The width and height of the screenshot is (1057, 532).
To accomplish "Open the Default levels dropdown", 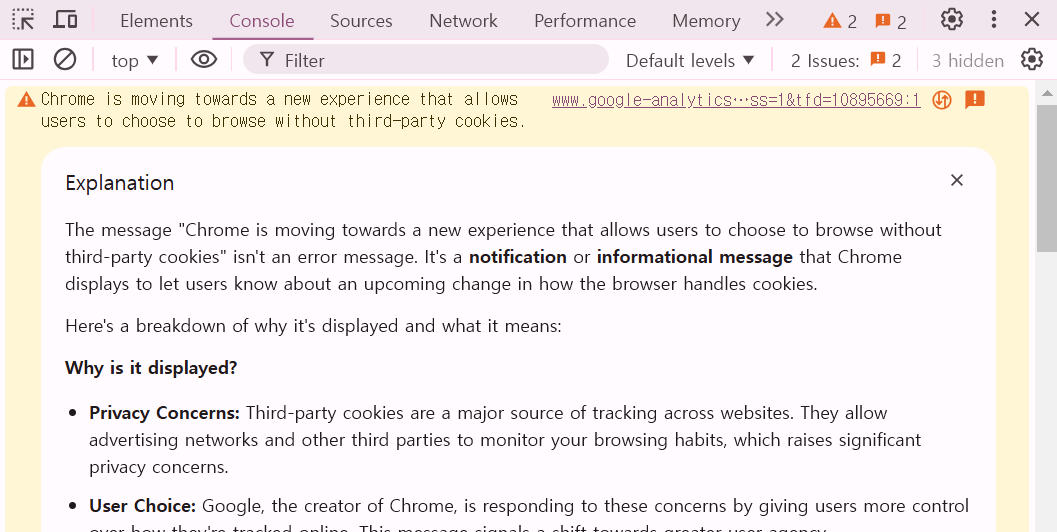I will pyautogui.click(x=690, y=61).
